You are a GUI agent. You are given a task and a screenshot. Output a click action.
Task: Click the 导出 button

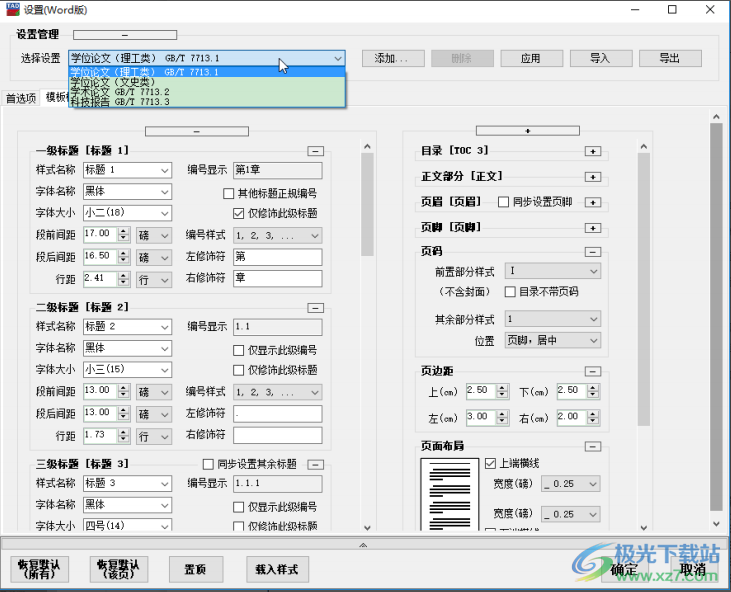click(x=670, y=59)
